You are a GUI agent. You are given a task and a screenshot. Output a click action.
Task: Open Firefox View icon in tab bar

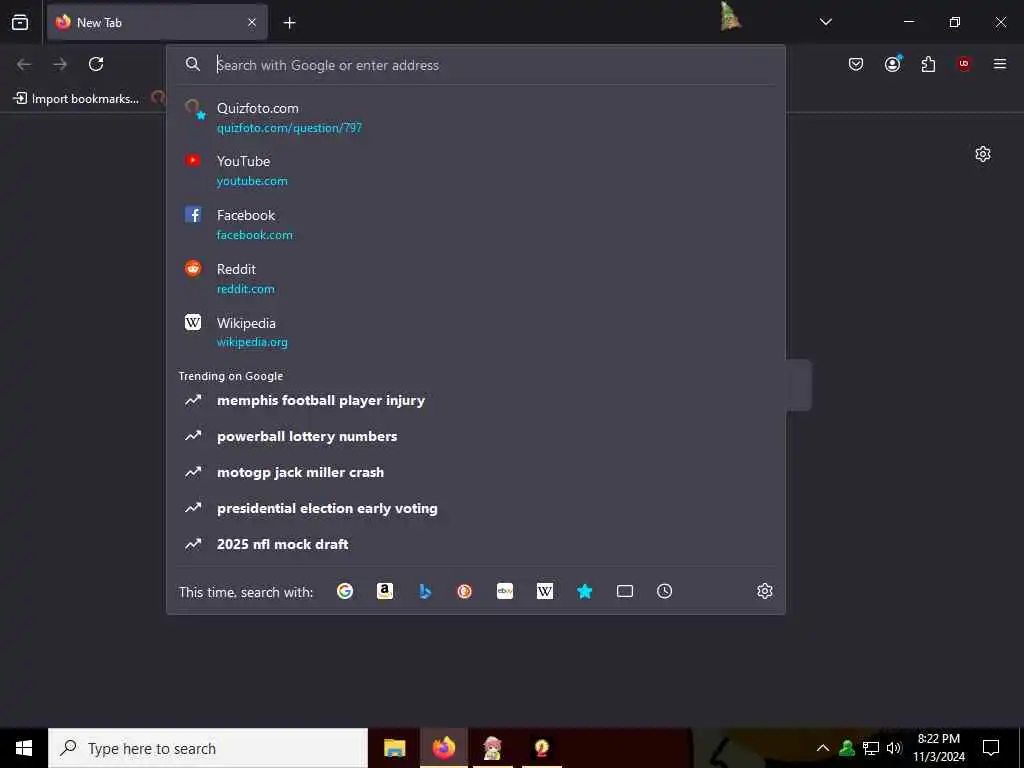[x=20, y=22]
